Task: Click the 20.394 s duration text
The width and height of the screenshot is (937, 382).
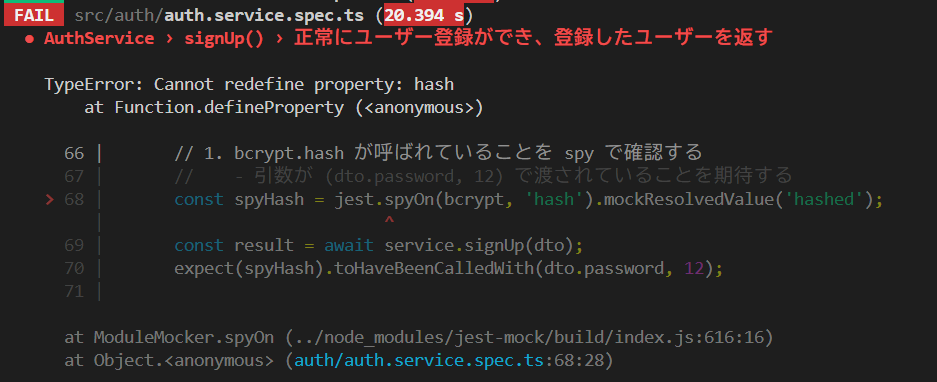Action: [x=424, y=15]
